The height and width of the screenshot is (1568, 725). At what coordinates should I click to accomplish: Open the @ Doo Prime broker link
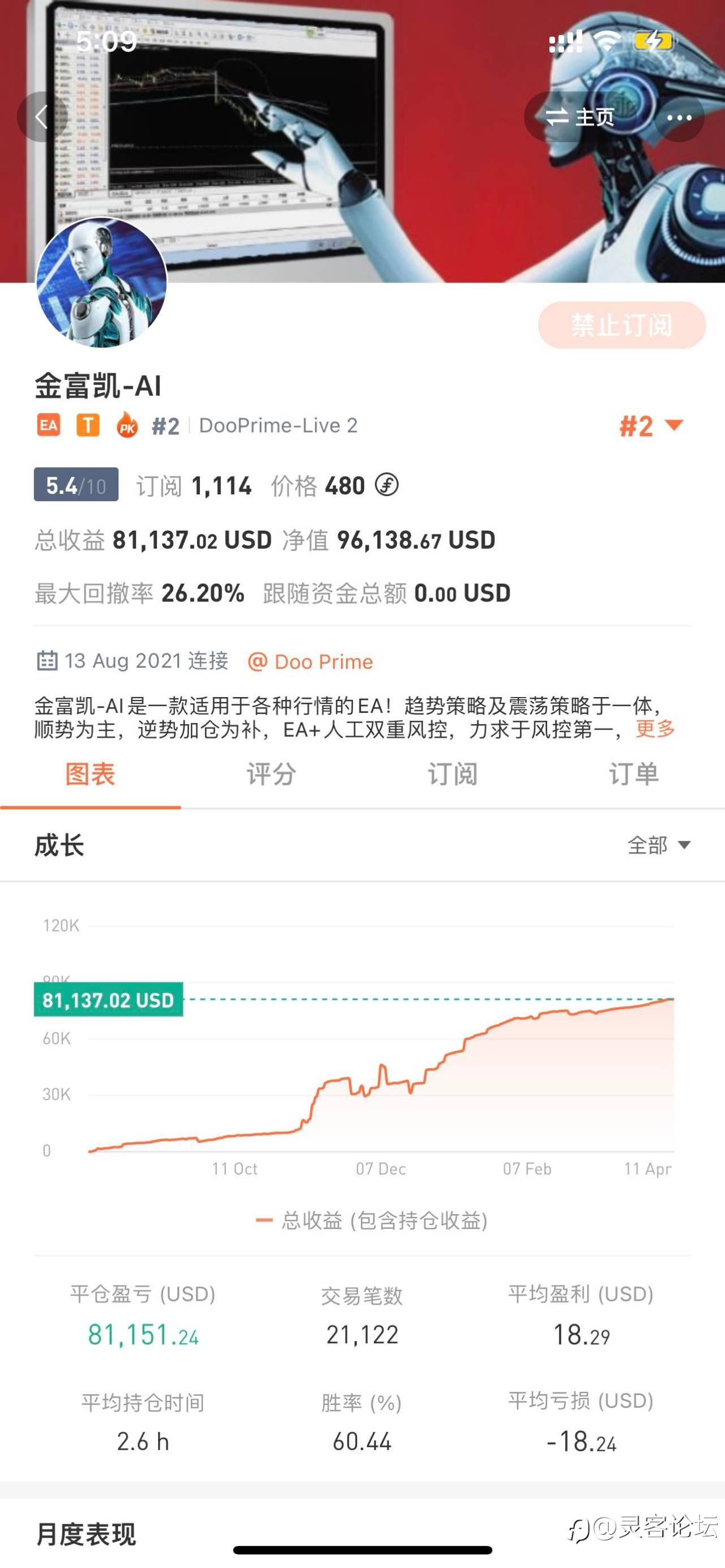[x=310, y=661]
